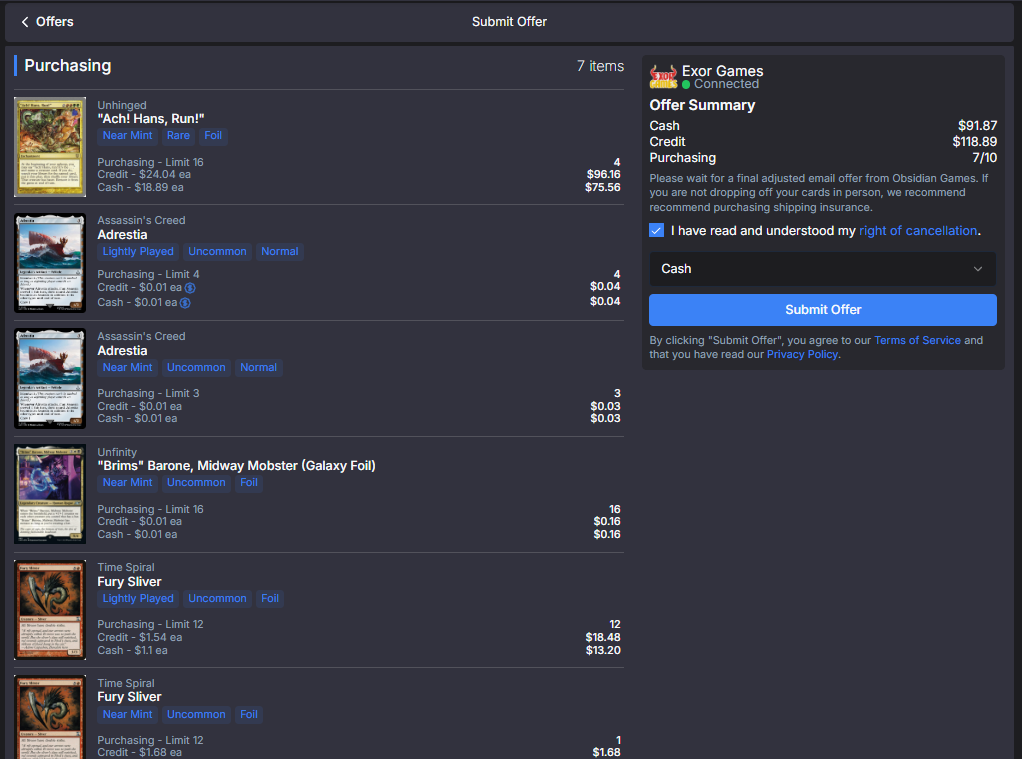Click the Offer Summary heading
The height and width of the screenshot is (759, 1022).
point(702,105)
